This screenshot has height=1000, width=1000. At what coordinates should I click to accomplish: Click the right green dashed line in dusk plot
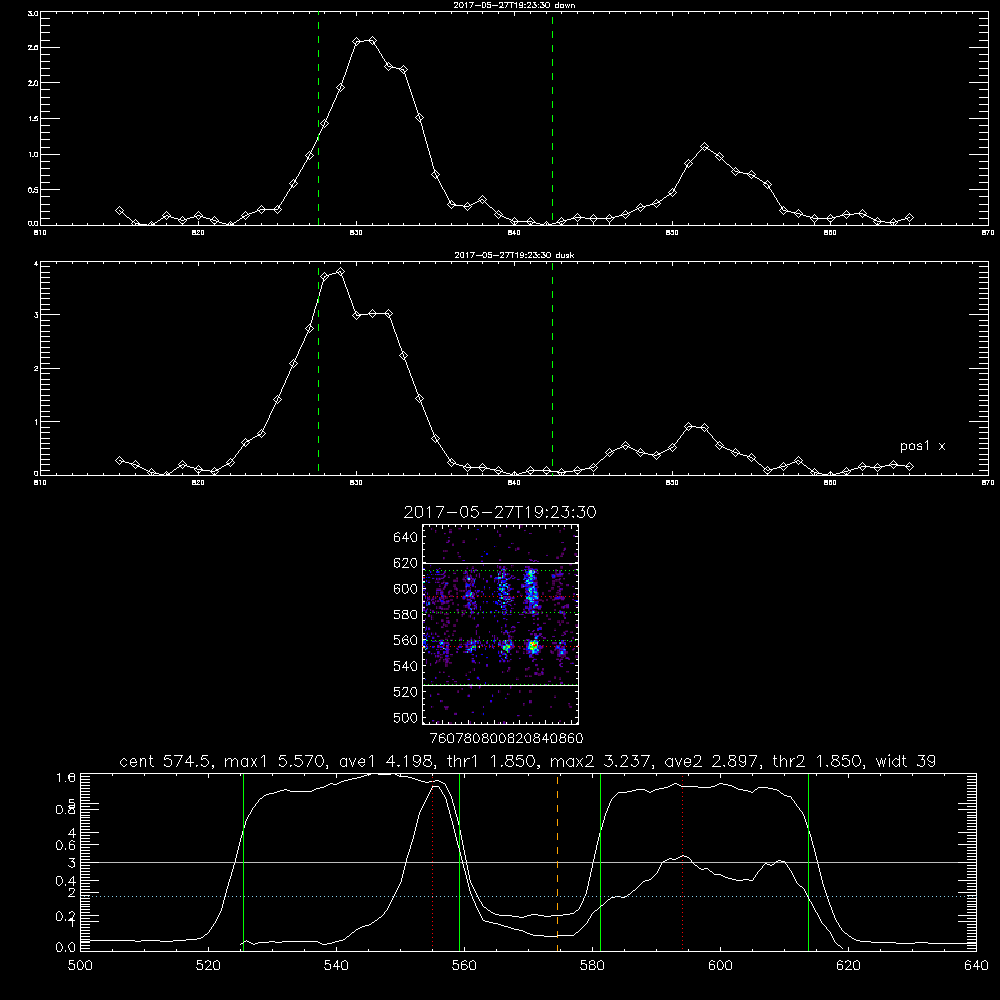(552, 369)
